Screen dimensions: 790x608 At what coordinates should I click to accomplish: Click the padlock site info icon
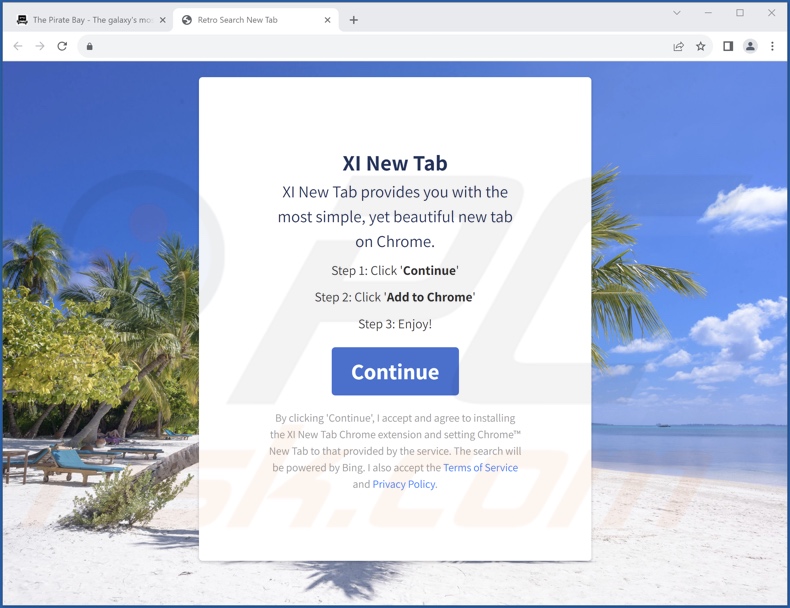coord(90,46)
